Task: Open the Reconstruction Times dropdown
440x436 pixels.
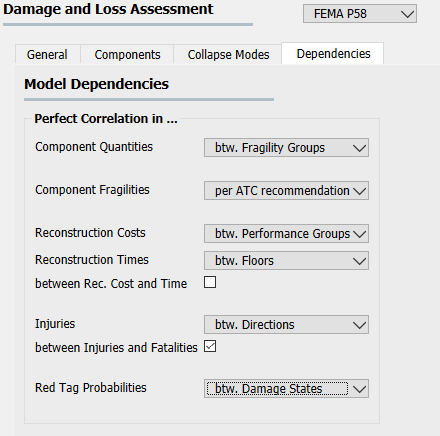Action: tap(286, 261)
